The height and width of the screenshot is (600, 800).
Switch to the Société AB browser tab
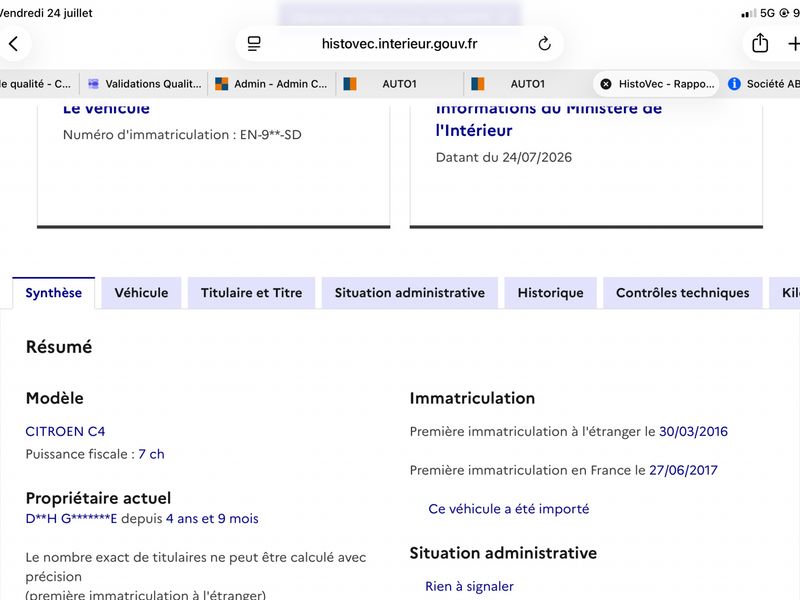[x=761, y=84]
